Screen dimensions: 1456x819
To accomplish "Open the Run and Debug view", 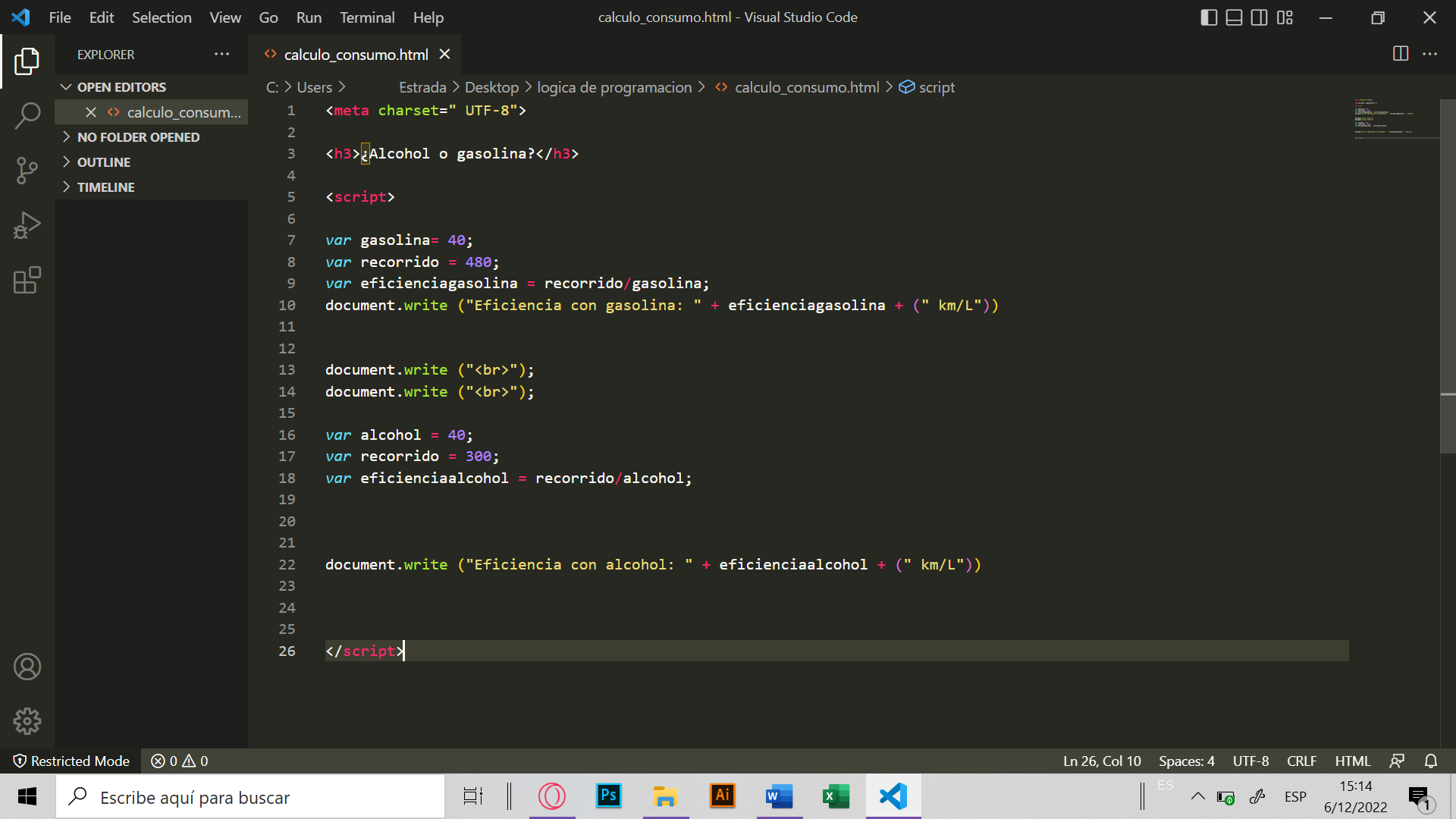I will coord(27,225).
